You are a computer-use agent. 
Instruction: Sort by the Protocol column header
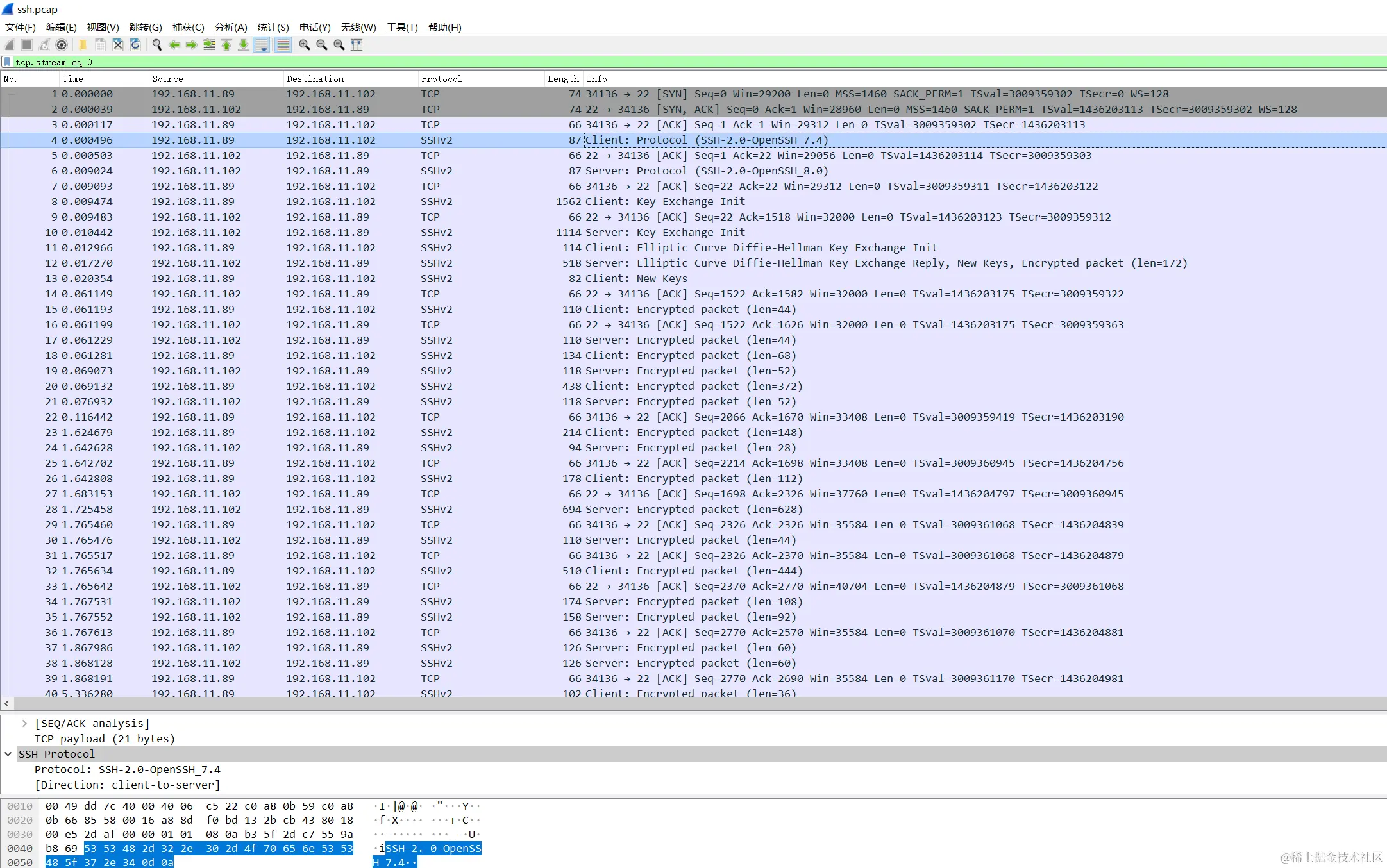click(441, 79)
